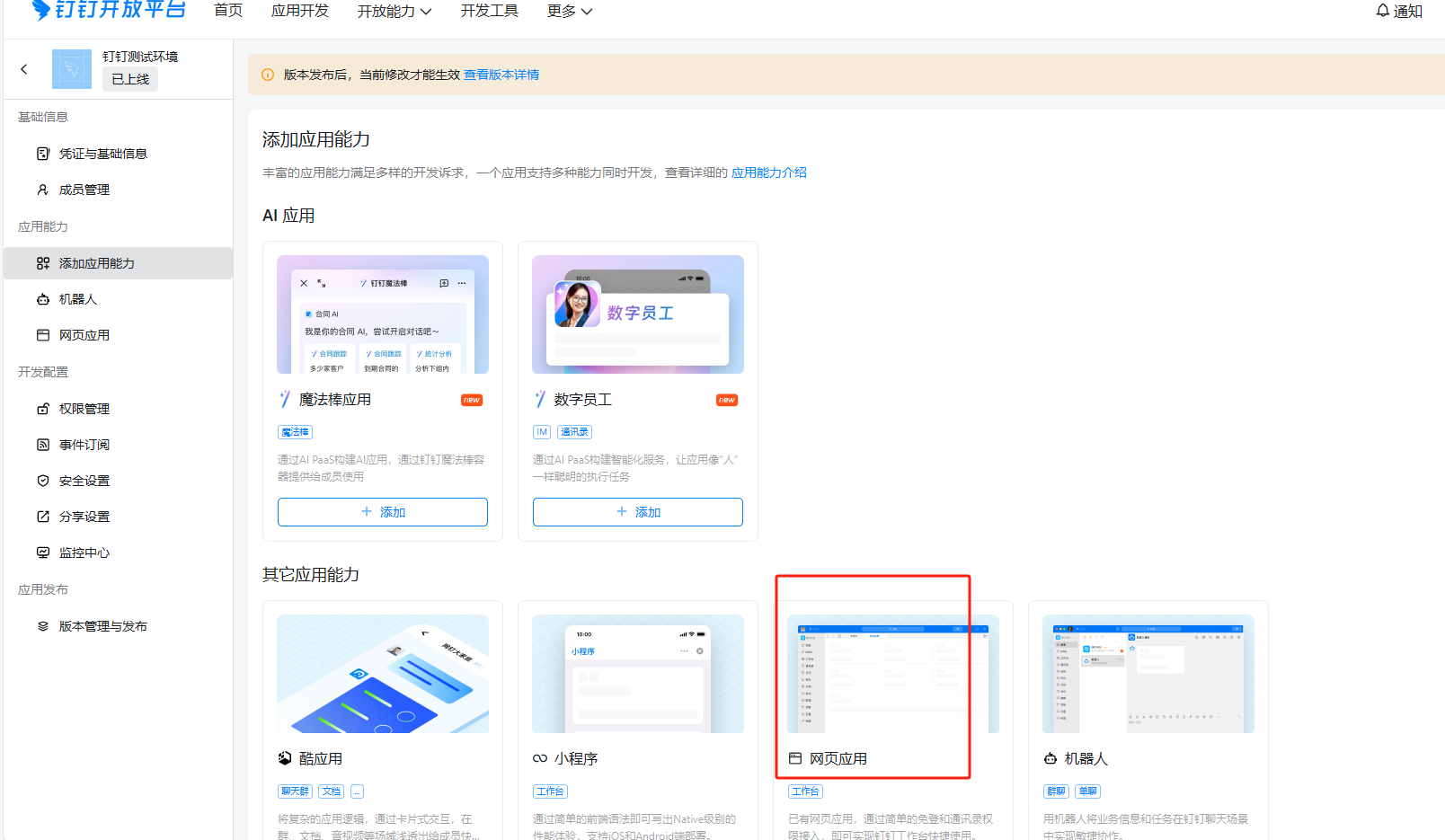This screenshot has height=840, width=1445.
Task: Click the orange info icon in banner
Action: coord(268,75)
